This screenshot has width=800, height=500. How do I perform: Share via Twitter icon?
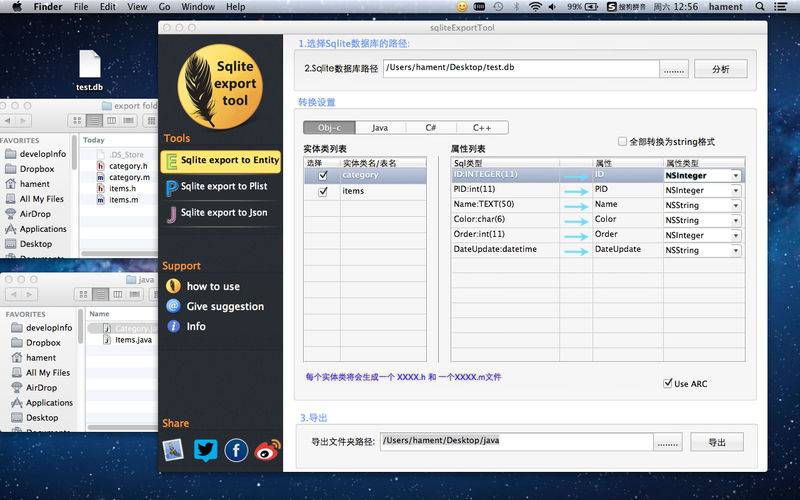tap(206, 450)
